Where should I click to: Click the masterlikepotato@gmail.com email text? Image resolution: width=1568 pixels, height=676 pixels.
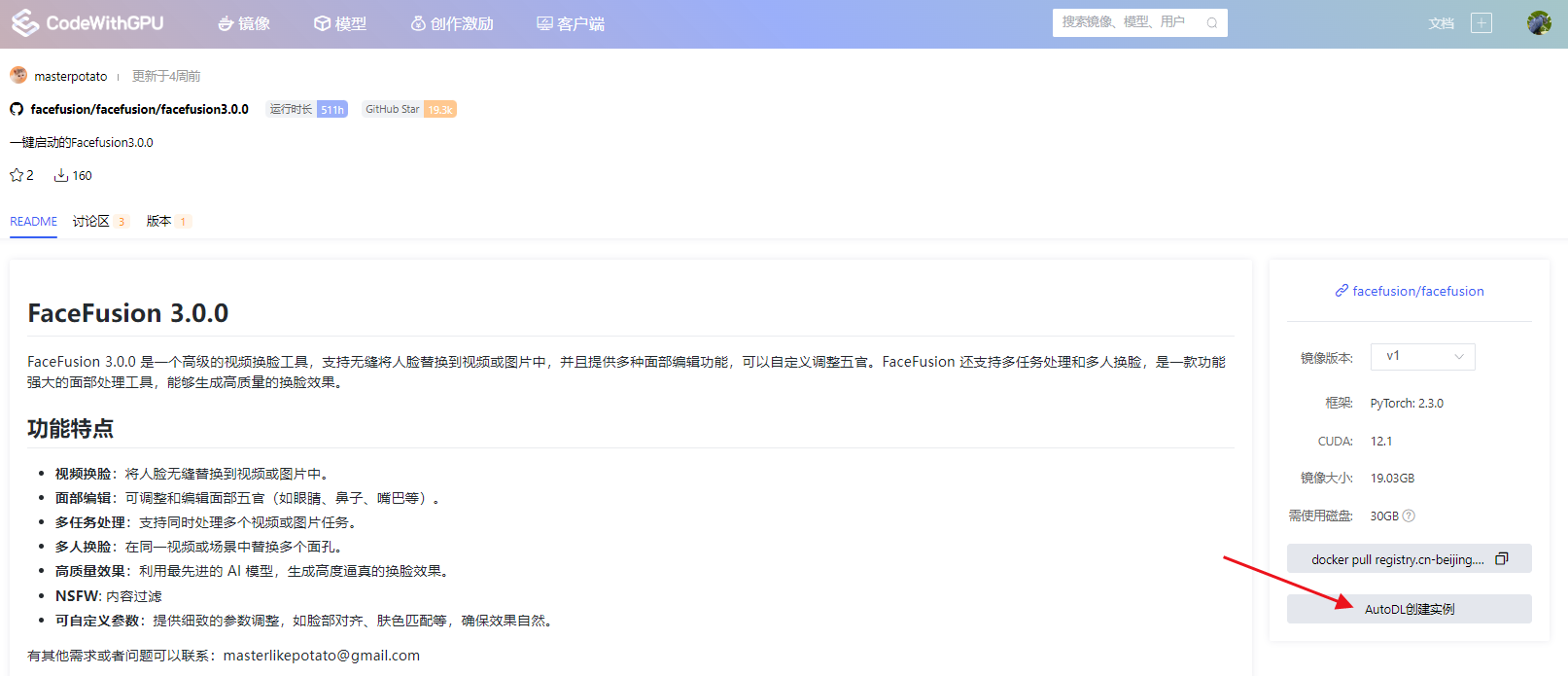[322, 656]
